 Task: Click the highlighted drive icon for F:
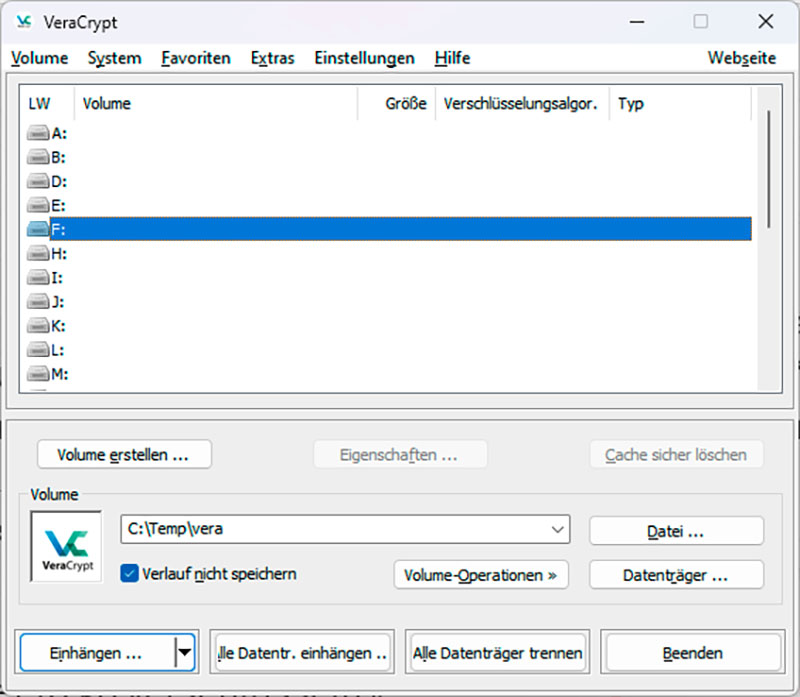pos(38,229)
